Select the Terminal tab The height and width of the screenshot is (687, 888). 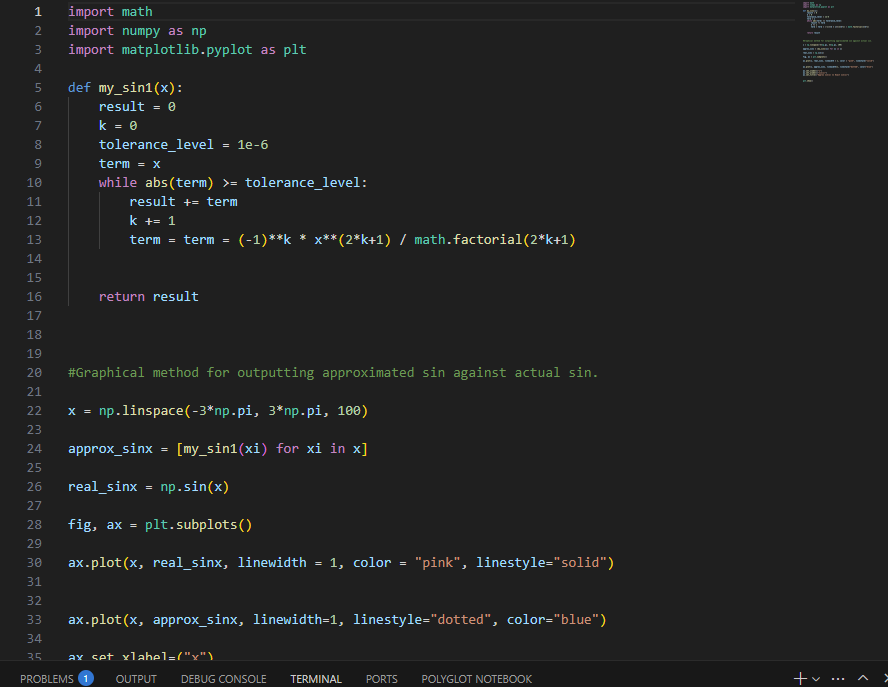click(x=316, y=679)
